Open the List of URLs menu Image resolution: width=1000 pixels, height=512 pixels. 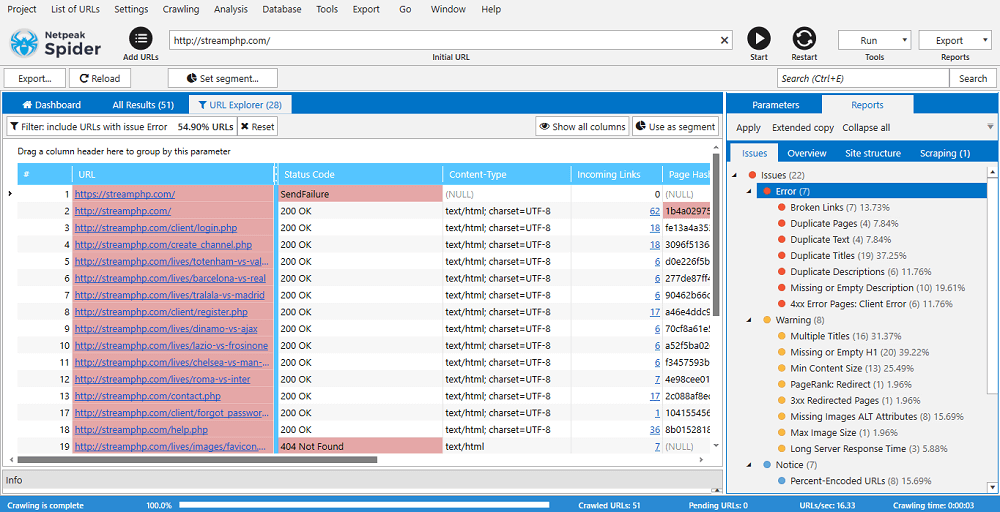[75, 10]
